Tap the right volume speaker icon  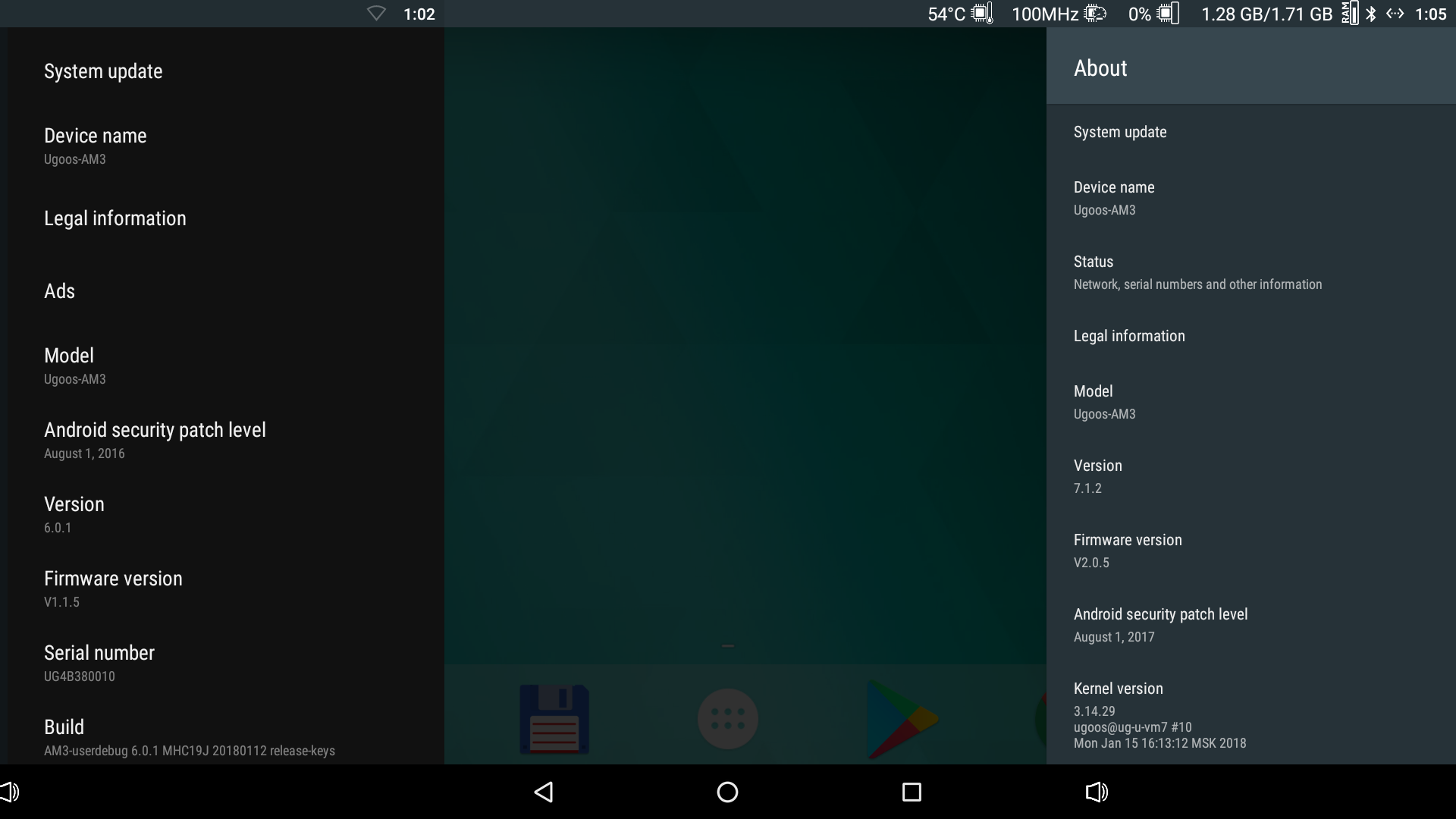1097,792
